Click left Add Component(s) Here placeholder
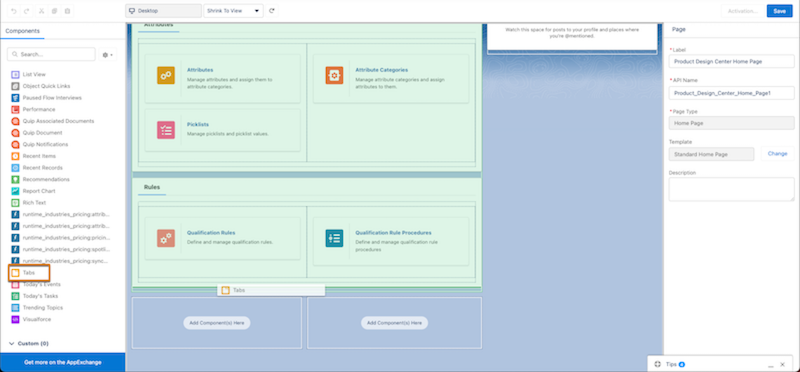The height and width of the screenshot is (372, 800). pyautogui.click(x=217, y=323)
